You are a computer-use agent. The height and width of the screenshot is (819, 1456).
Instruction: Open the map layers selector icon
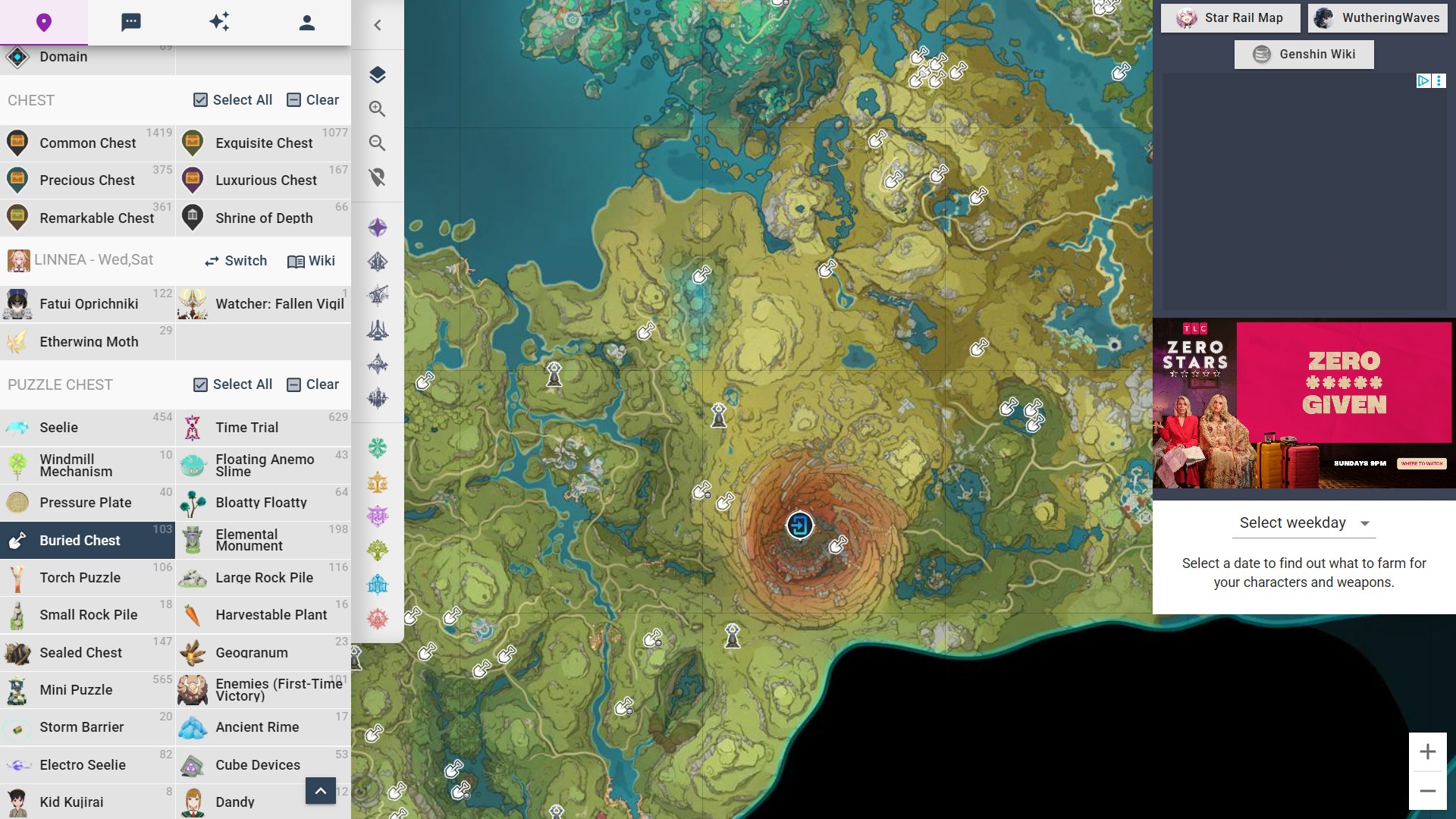[378, 74]
